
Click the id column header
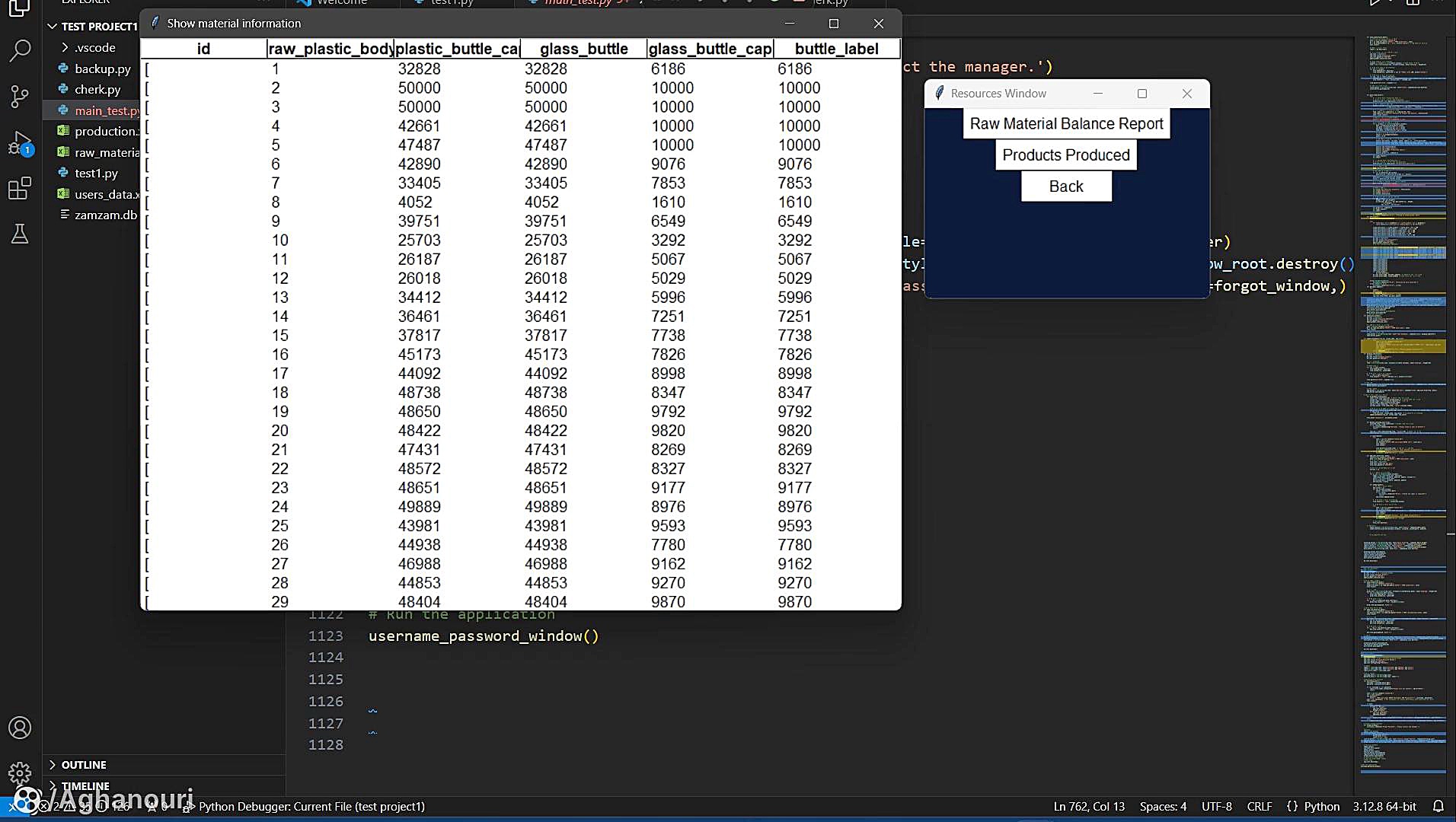[x=203, y=49]
